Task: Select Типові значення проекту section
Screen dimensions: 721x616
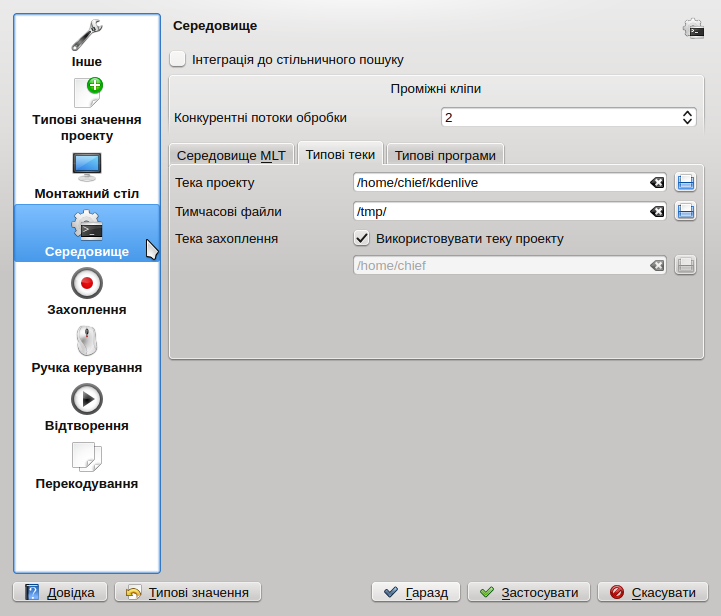Action: pos(87,110)
